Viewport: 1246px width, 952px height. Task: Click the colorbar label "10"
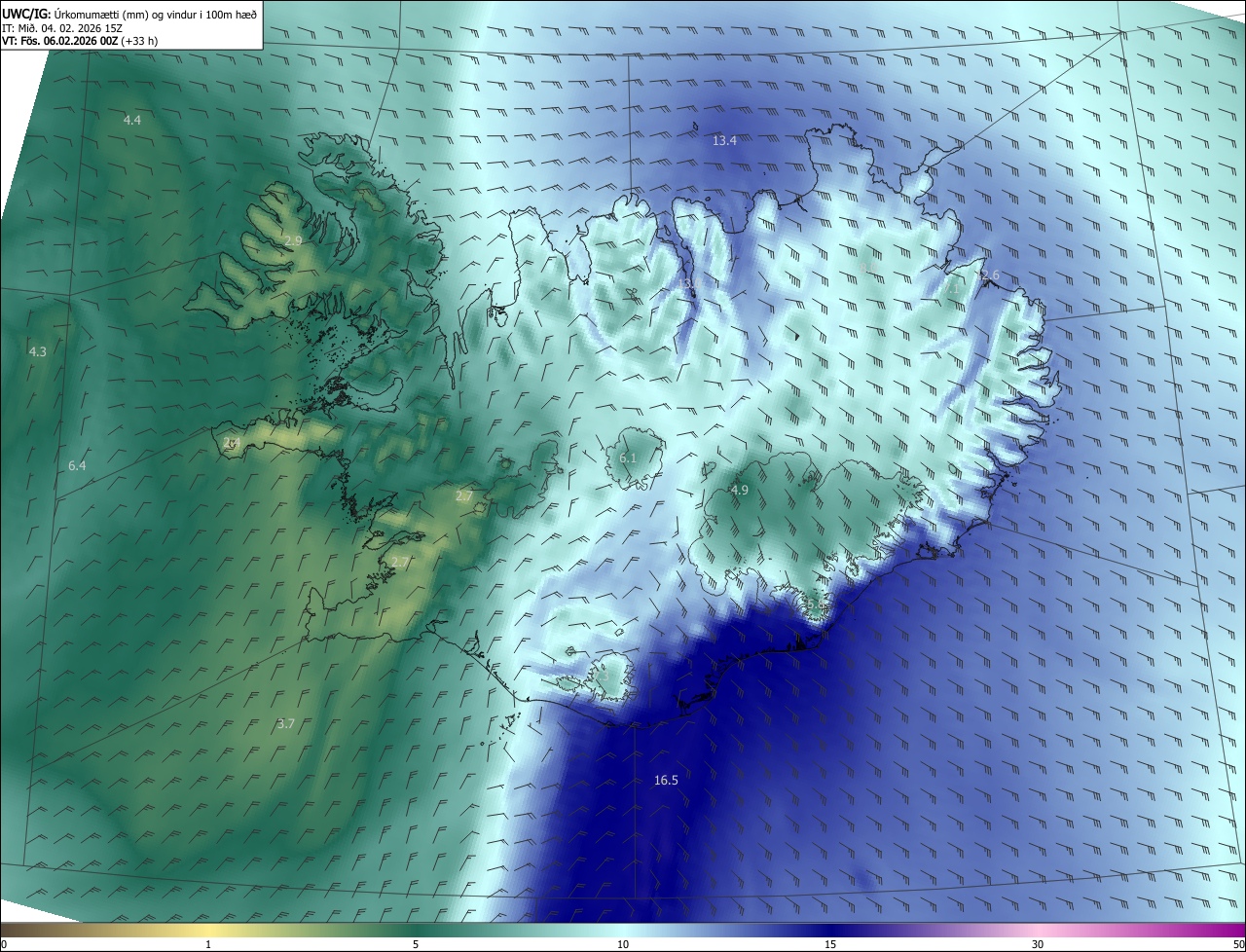pyautogui.click(x=623, y=944)
